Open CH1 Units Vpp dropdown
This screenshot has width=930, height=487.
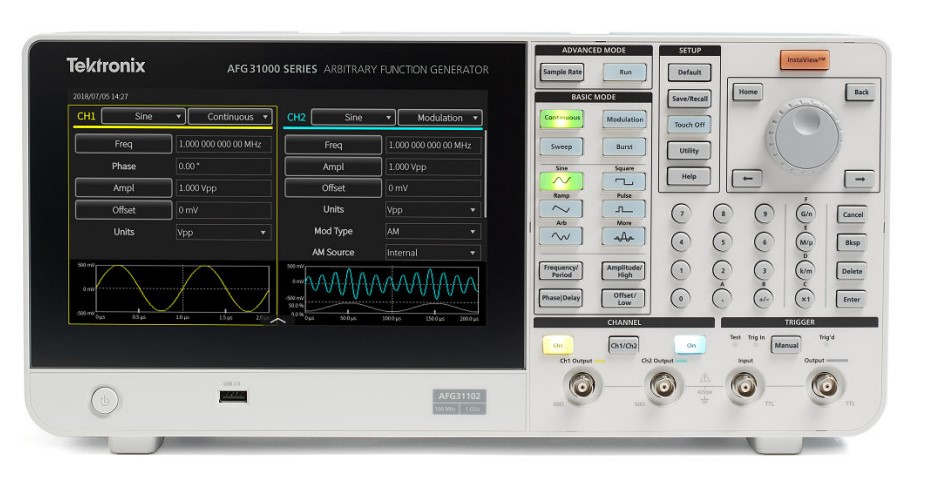click(x=223, y=233)
